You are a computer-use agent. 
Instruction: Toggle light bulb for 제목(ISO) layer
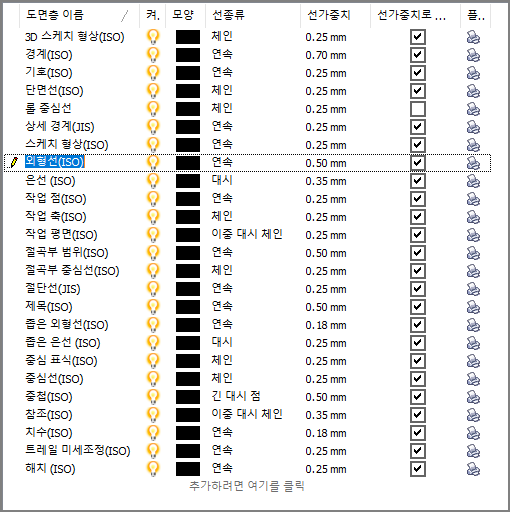[x=153, y=307]
